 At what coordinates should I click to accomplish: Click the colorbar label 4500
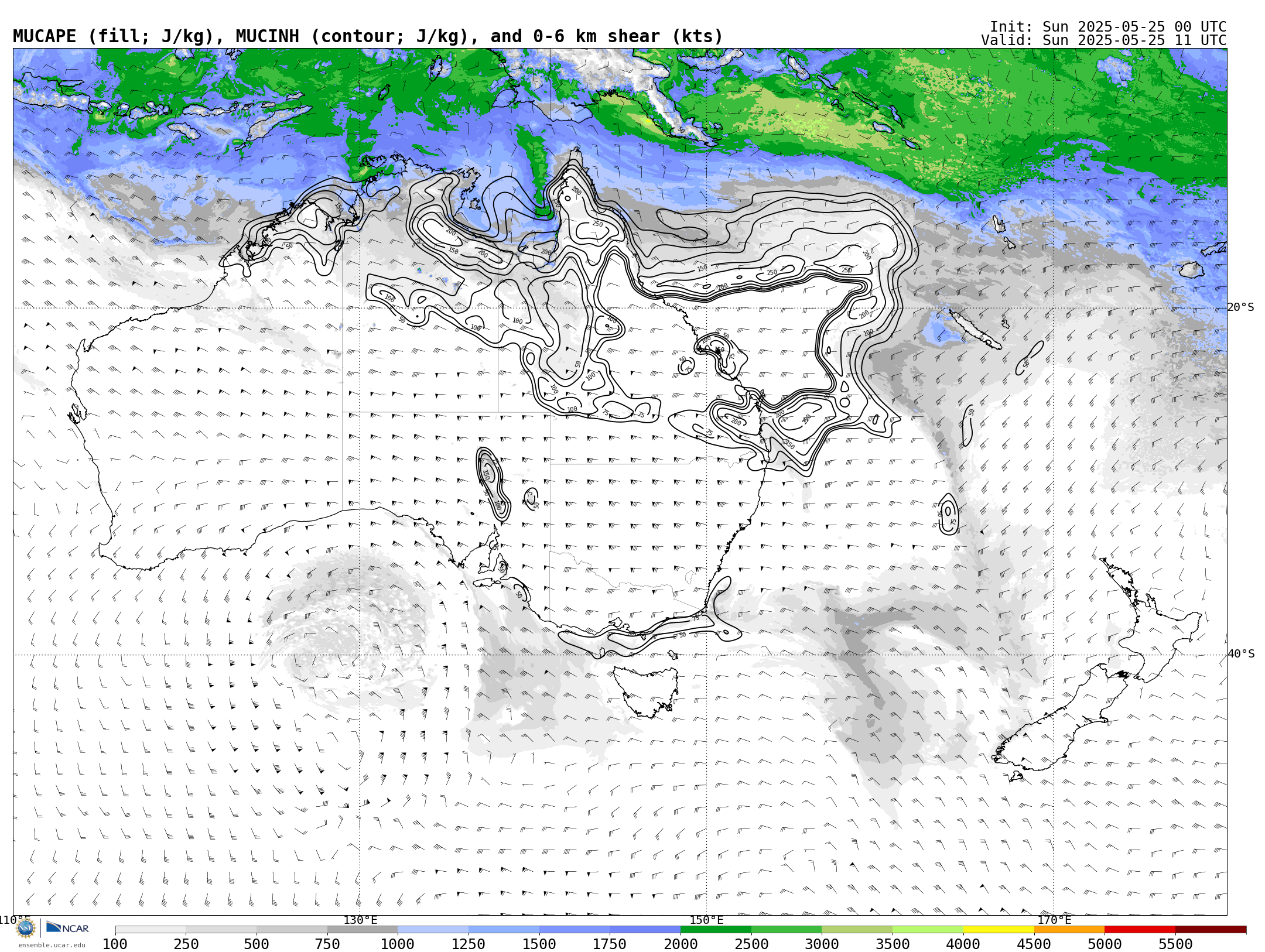pyautogui.click(x=1034, y=944)
